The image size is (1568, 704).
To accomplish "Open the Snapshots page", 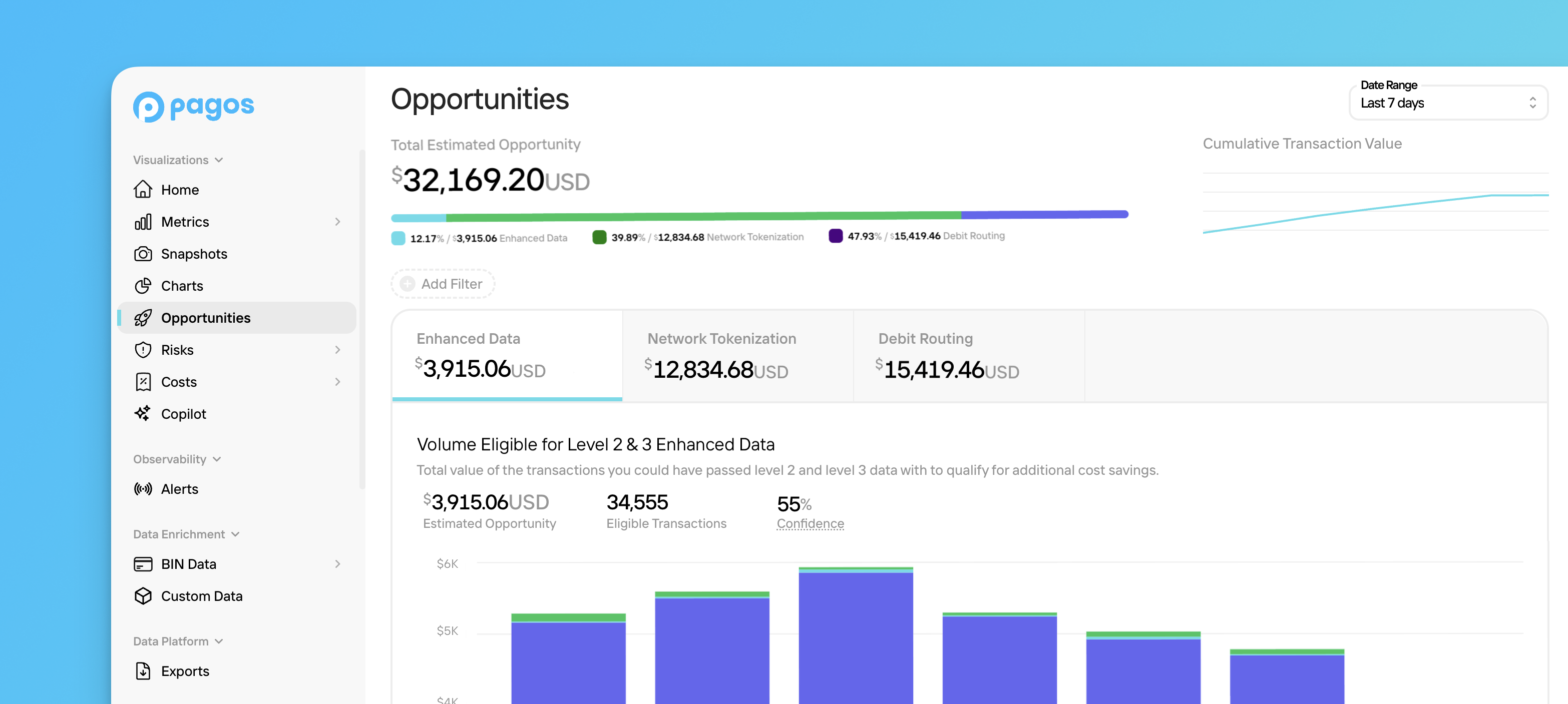I will point(237,254).
